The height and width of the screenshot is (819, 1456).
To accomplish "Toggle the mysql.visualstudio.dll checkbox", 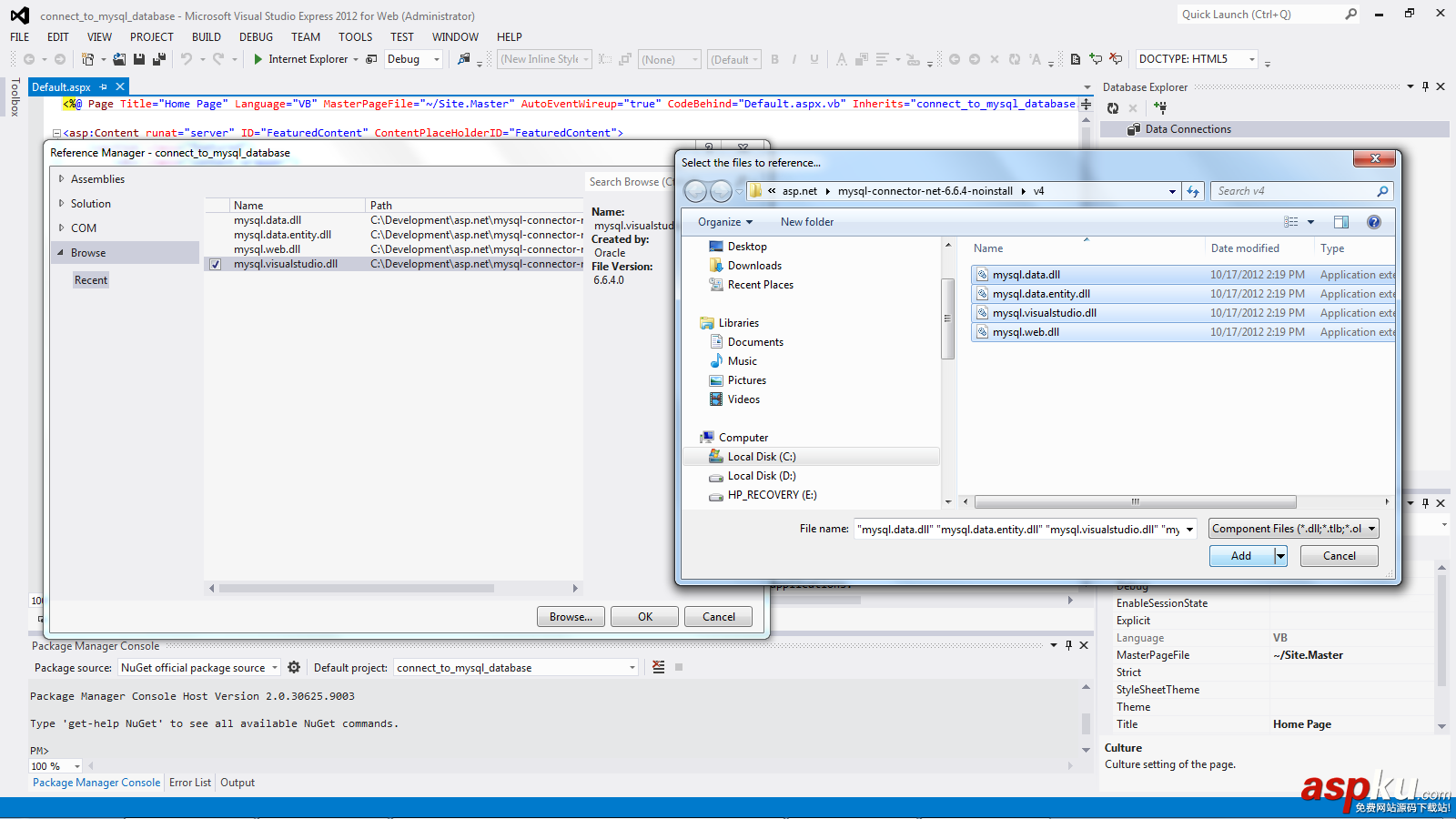I will coord(216,265).
